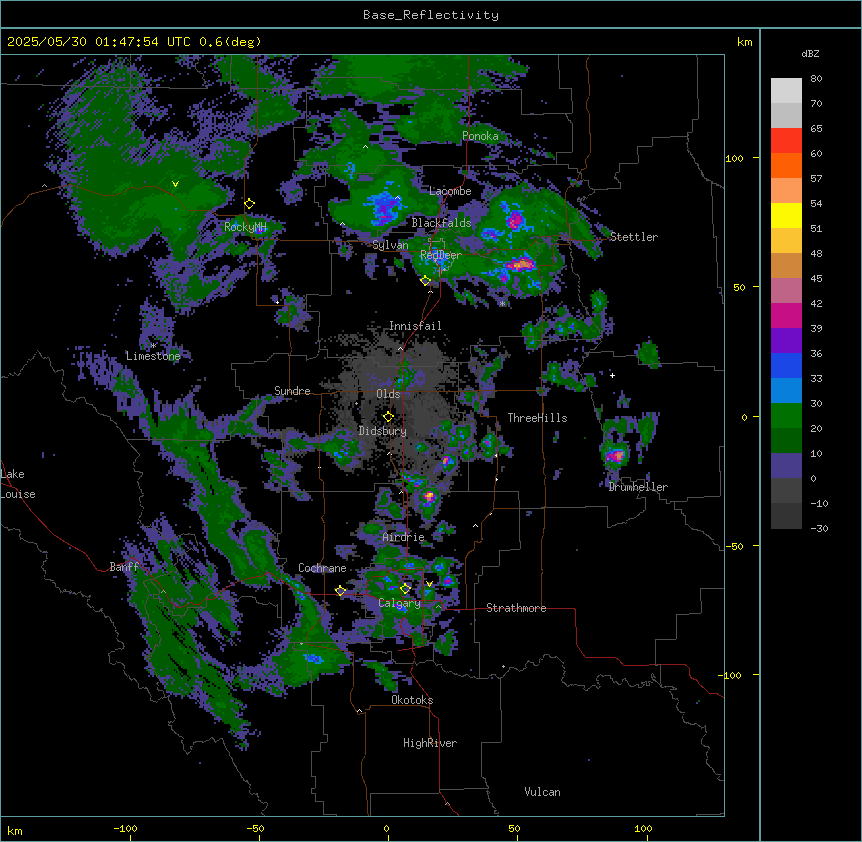Click the 100 tick on the vertical km axis
862x842 pixels.
tap(734, 158)
